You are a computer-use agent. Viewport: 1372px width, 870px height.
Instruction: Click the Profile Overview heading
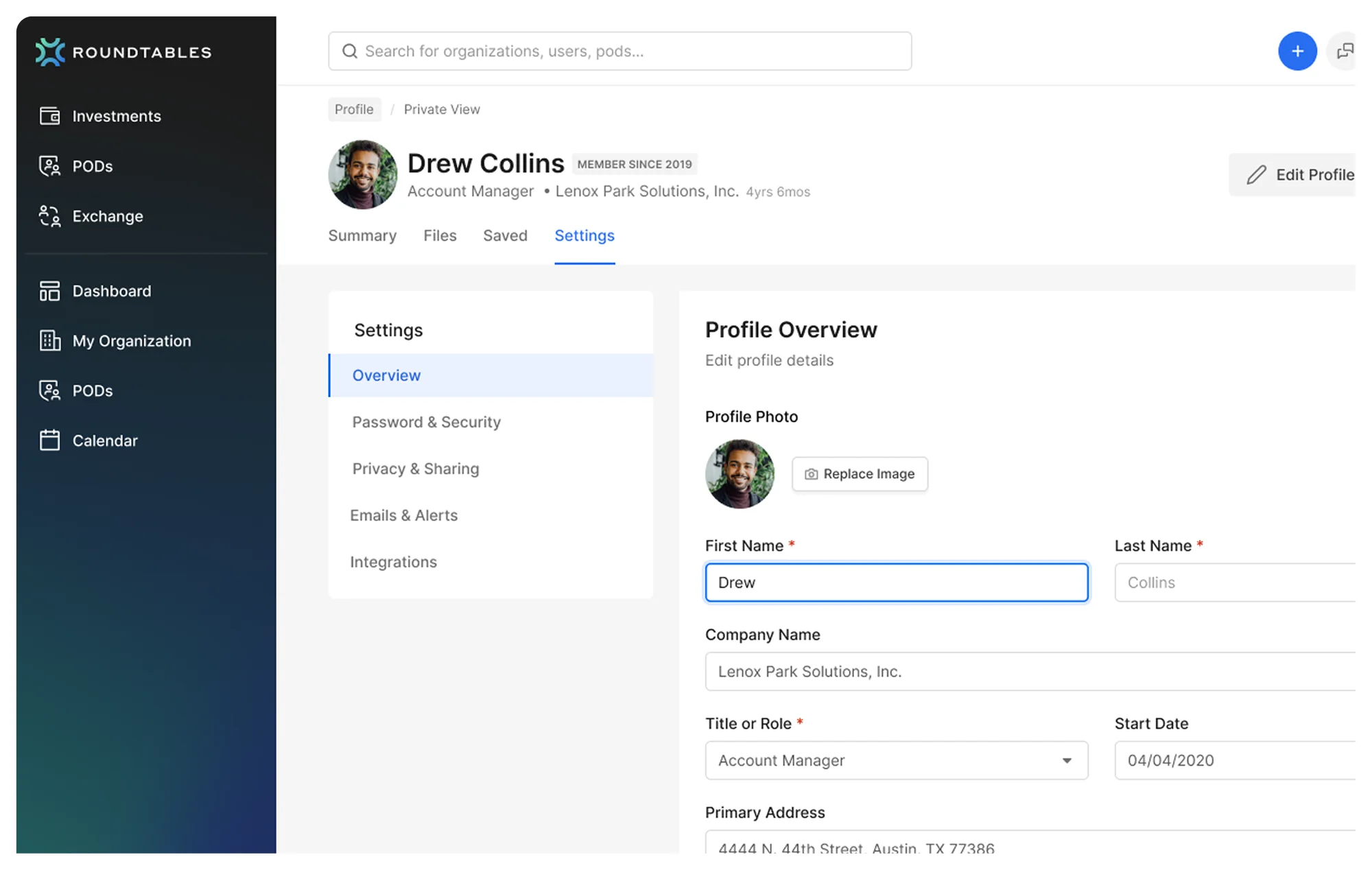point(791,329)
